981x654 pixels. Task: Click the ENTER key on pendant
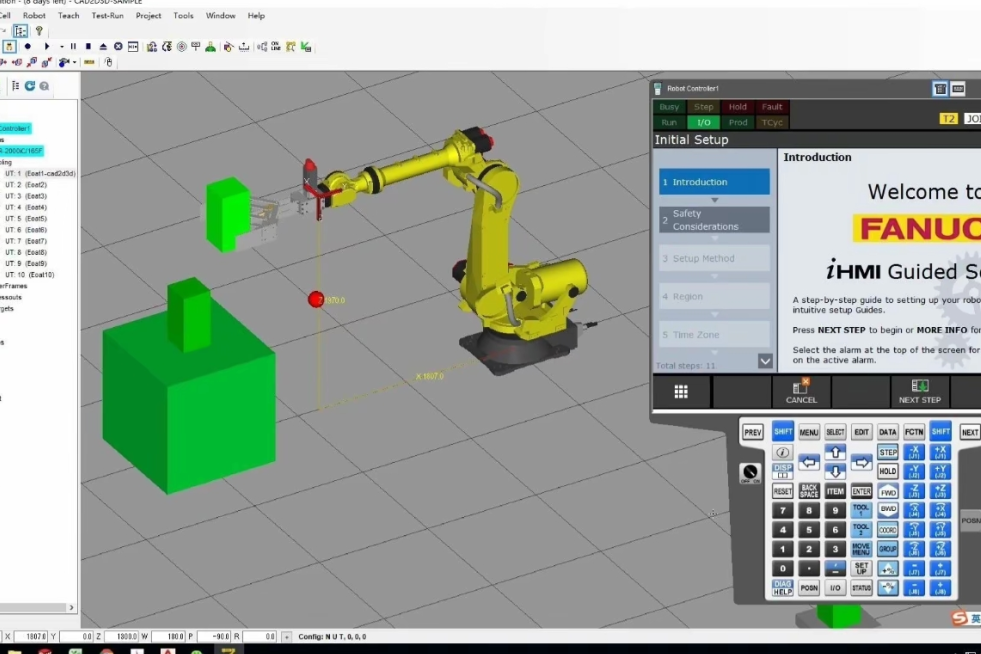861,491
